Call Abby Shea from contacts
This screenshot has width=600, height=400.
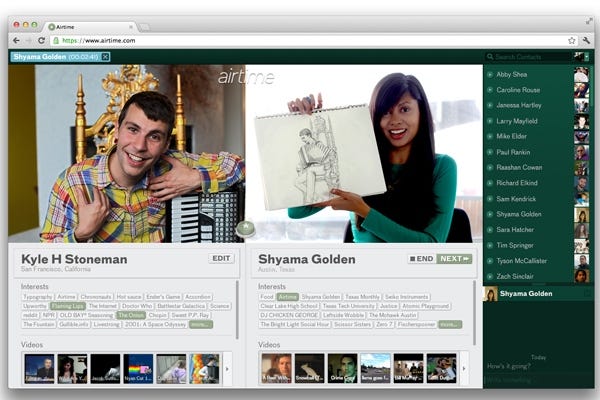coord(490,74)
